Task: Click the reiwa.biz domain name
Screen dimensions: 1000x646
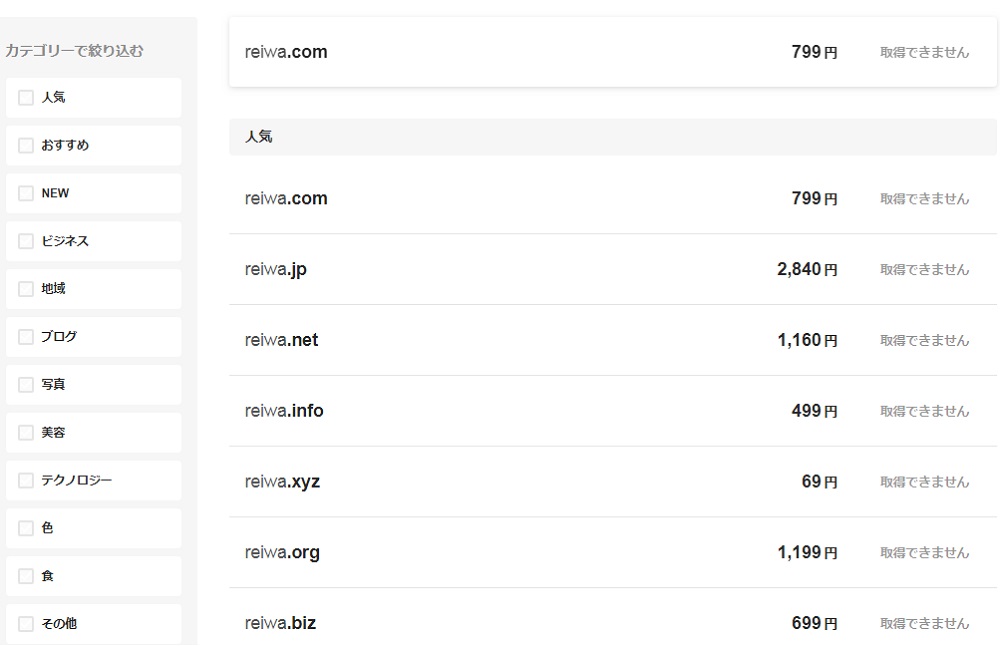Action: [x=280, y=623]
